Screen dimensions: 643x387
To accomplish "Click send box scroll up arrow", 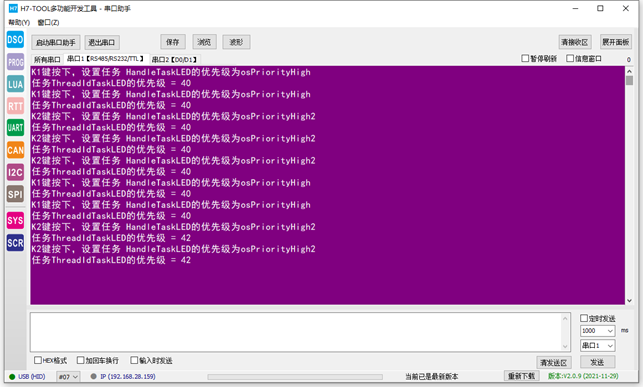I will coord(565,319).
